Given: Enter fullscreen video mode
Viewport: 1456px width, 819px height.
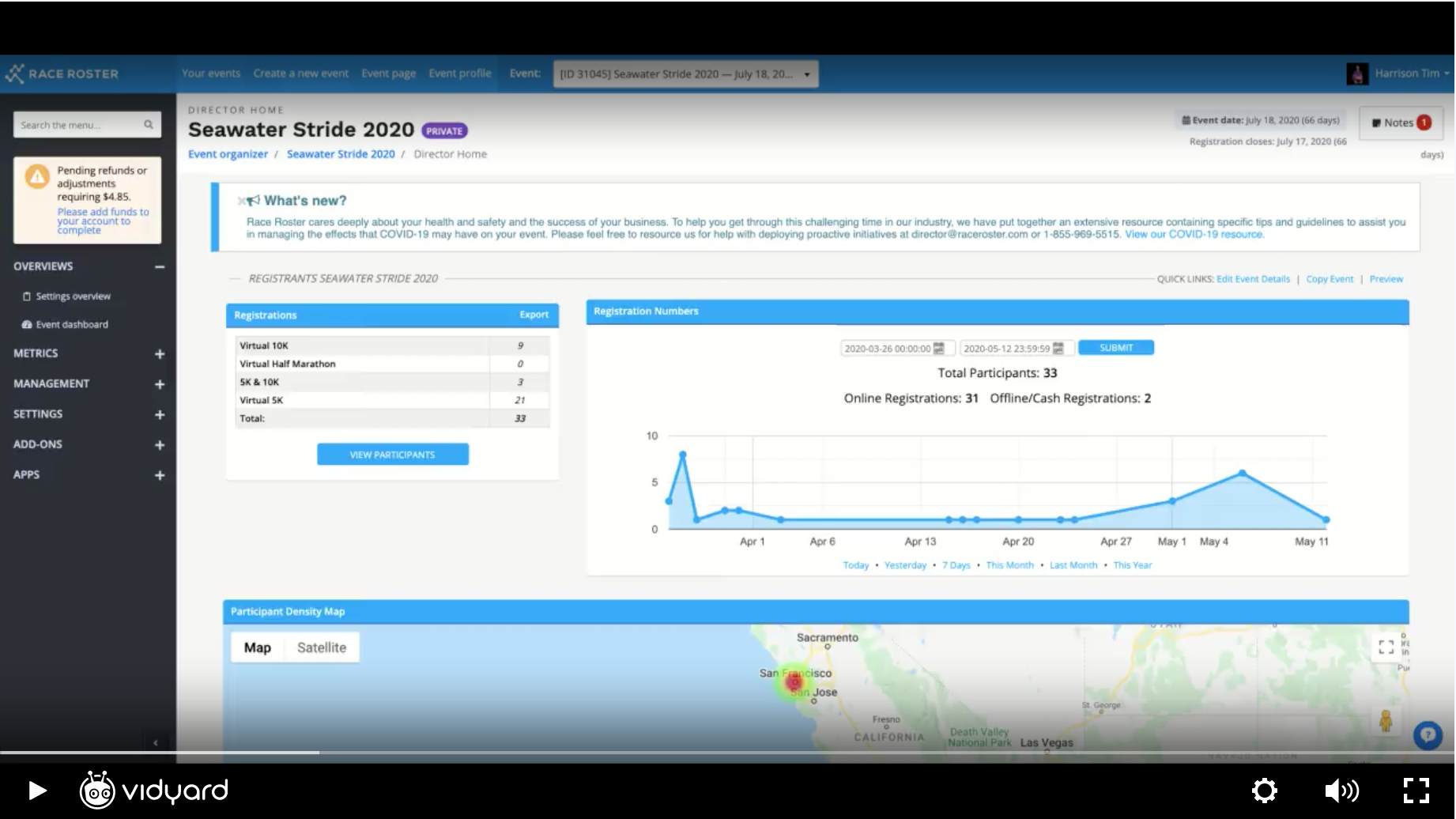Looking at the screenshot, I should pyautogui.click(x=1416, y=790).
